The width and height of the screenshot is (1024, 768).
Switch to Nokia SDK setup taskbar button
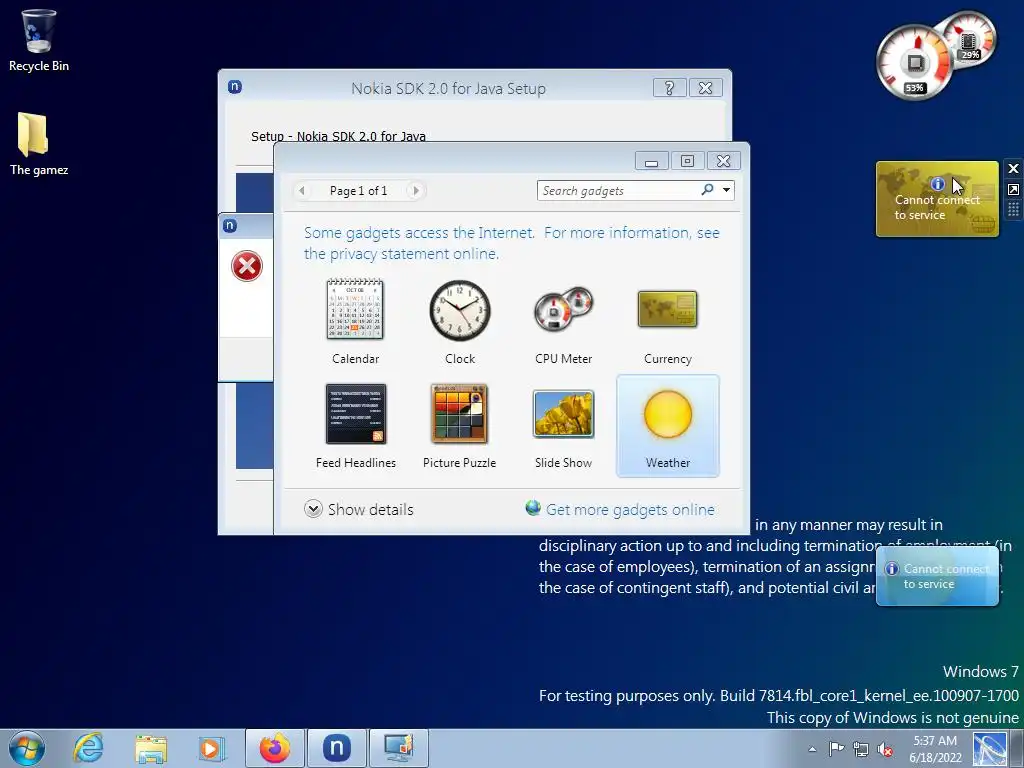point(337,748)
